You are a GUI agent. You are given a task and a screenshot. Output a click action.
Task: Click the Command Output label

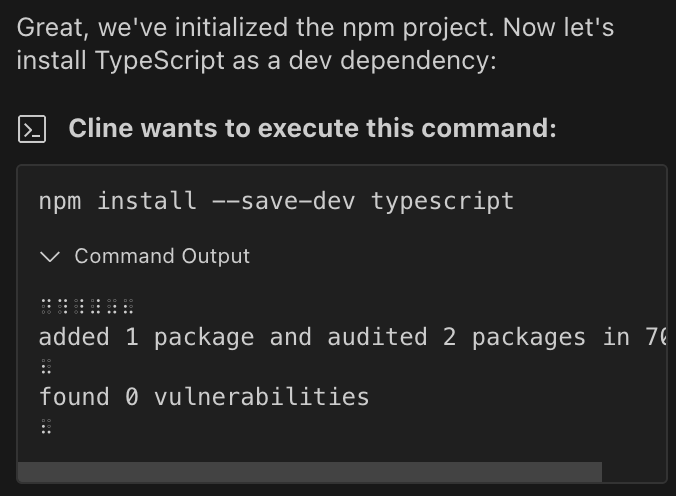coord(162,257)
